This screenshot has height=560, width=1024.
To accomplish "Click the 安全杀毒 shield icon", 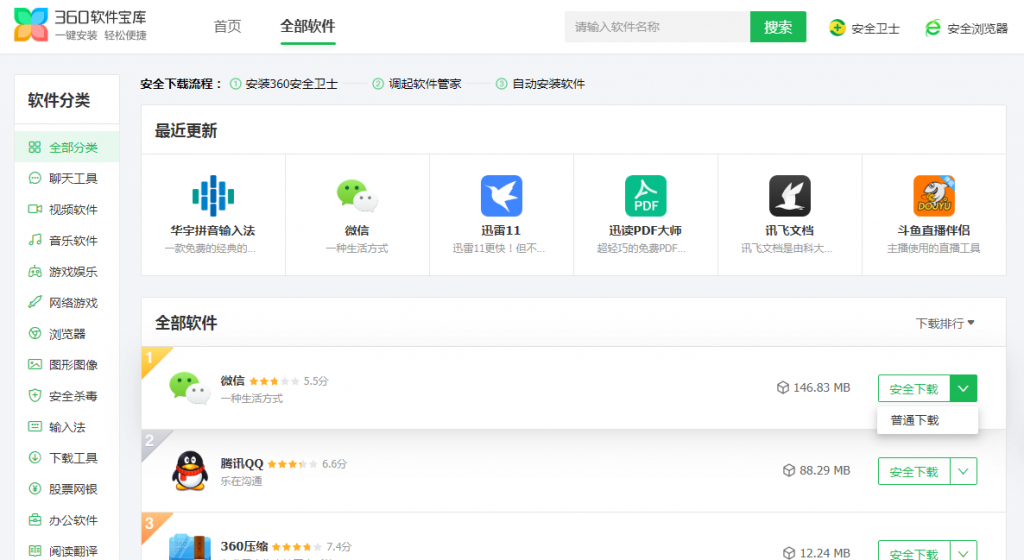I will coord(35,396).
